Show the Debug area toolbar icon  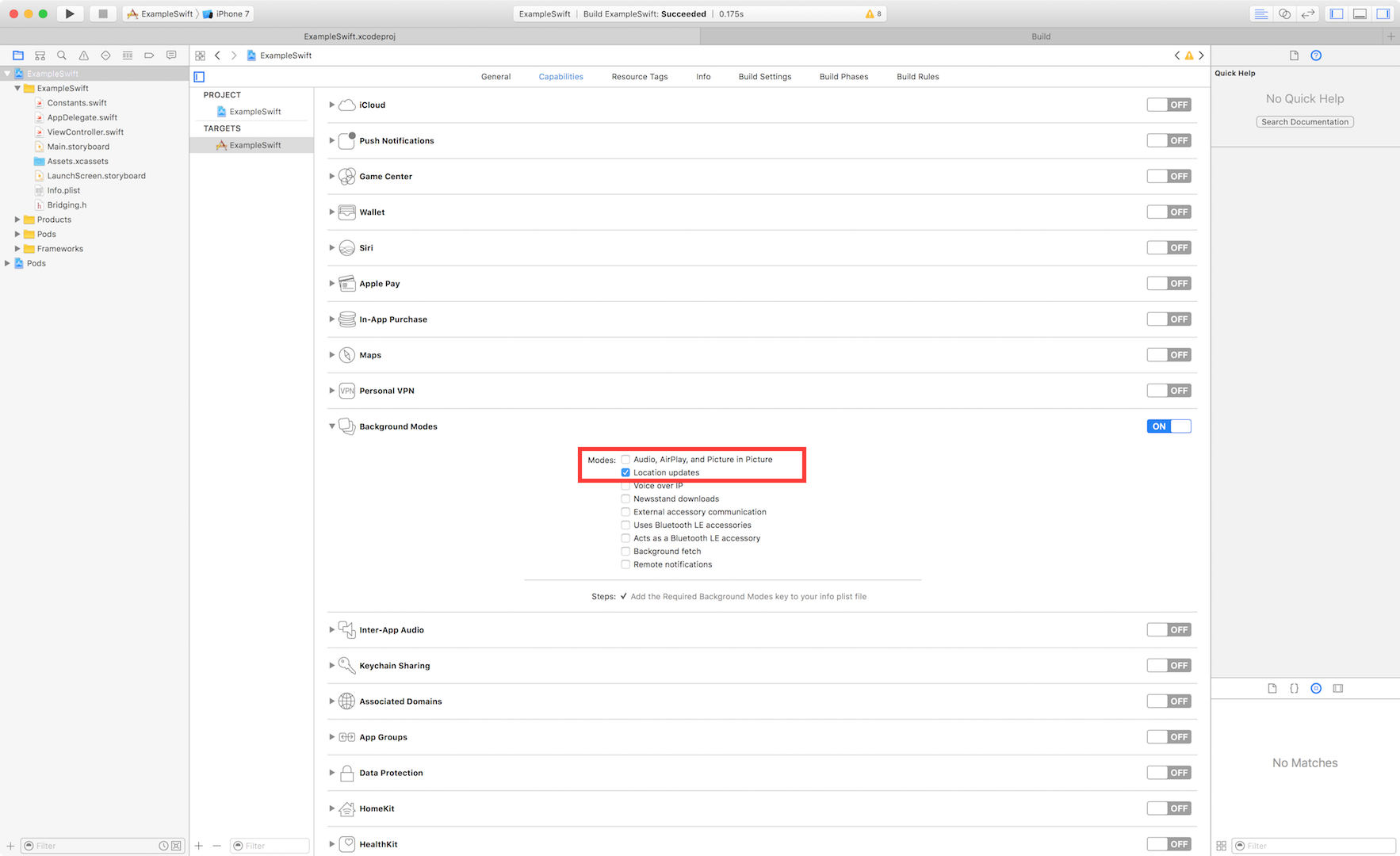pyautogui.click(x=1360, y=13)
